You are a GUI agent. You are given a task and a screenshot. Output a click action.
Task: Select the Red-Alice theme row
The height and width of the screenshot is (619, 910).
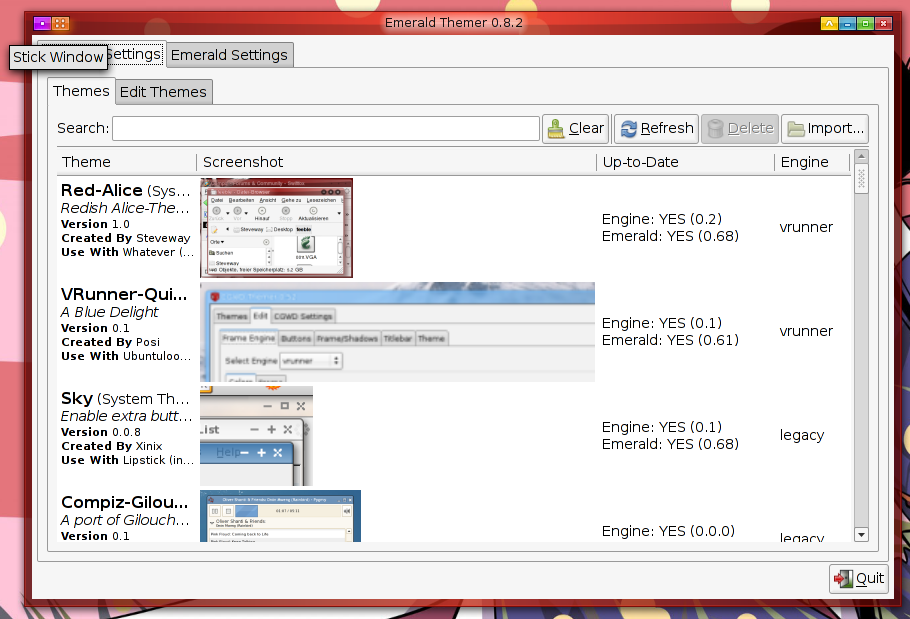[455, 227]
